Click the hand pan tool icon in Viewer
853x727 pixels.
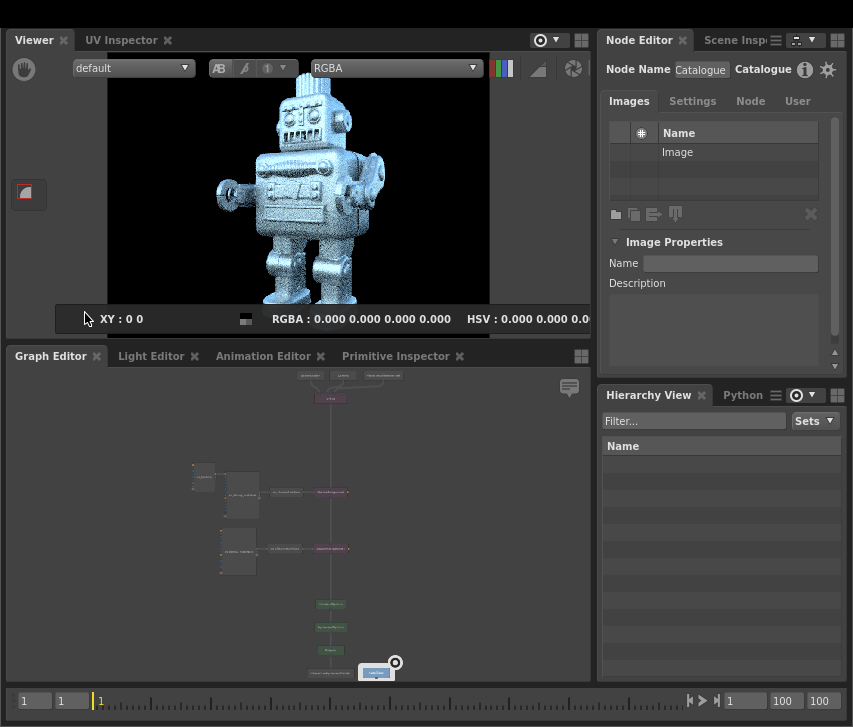tap(24, 69)
